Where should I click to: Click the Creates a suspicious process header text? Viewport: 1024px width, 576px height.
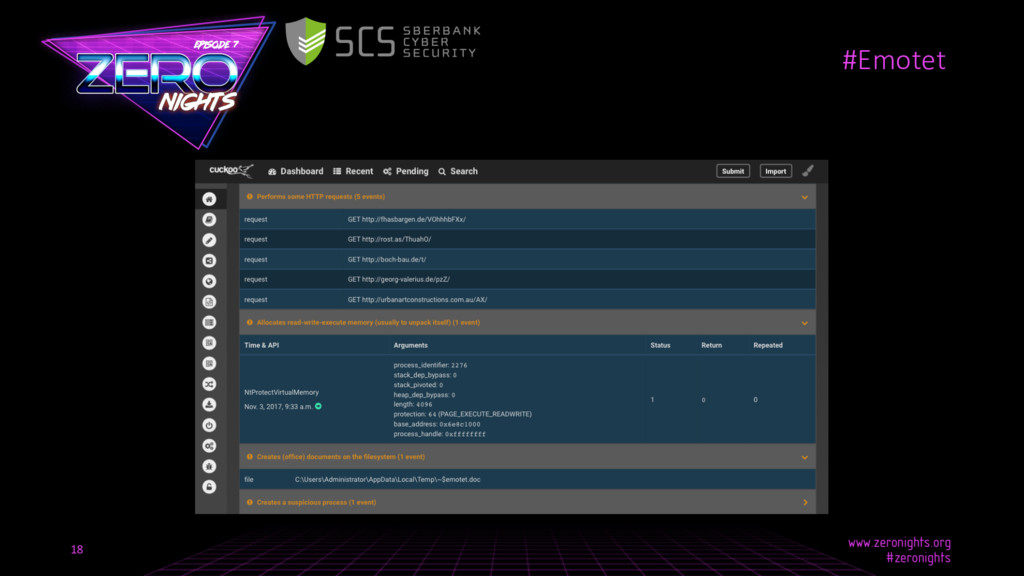316,503
